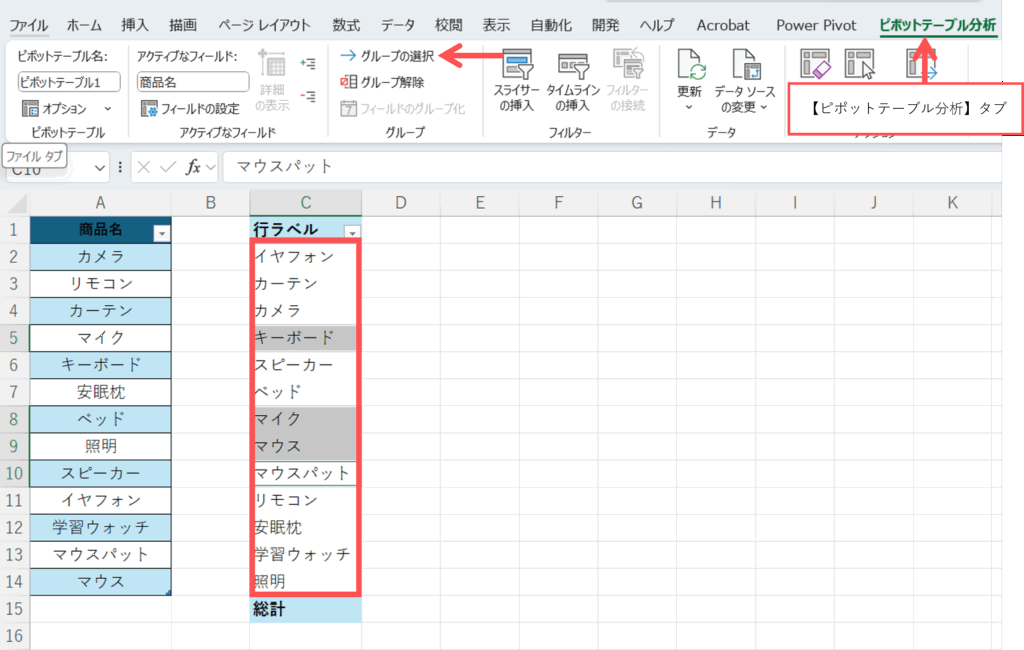Click the タイムラインの挿入 icon
Screen dimensions: 1024x650
pos(573,68)
